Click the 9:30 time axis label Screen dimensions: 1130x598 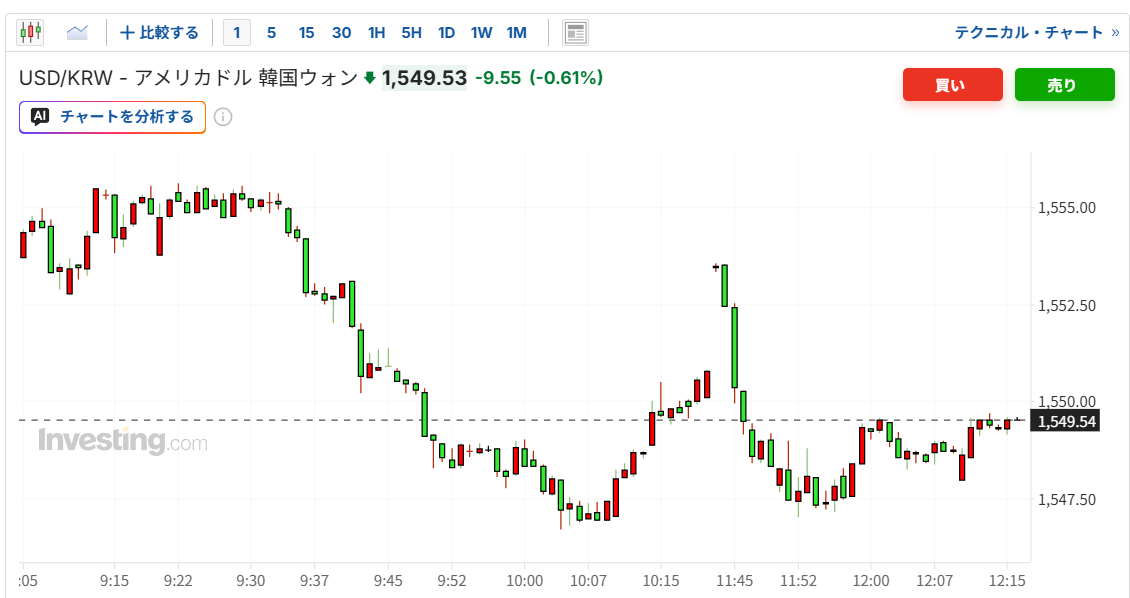click(251, 581)
